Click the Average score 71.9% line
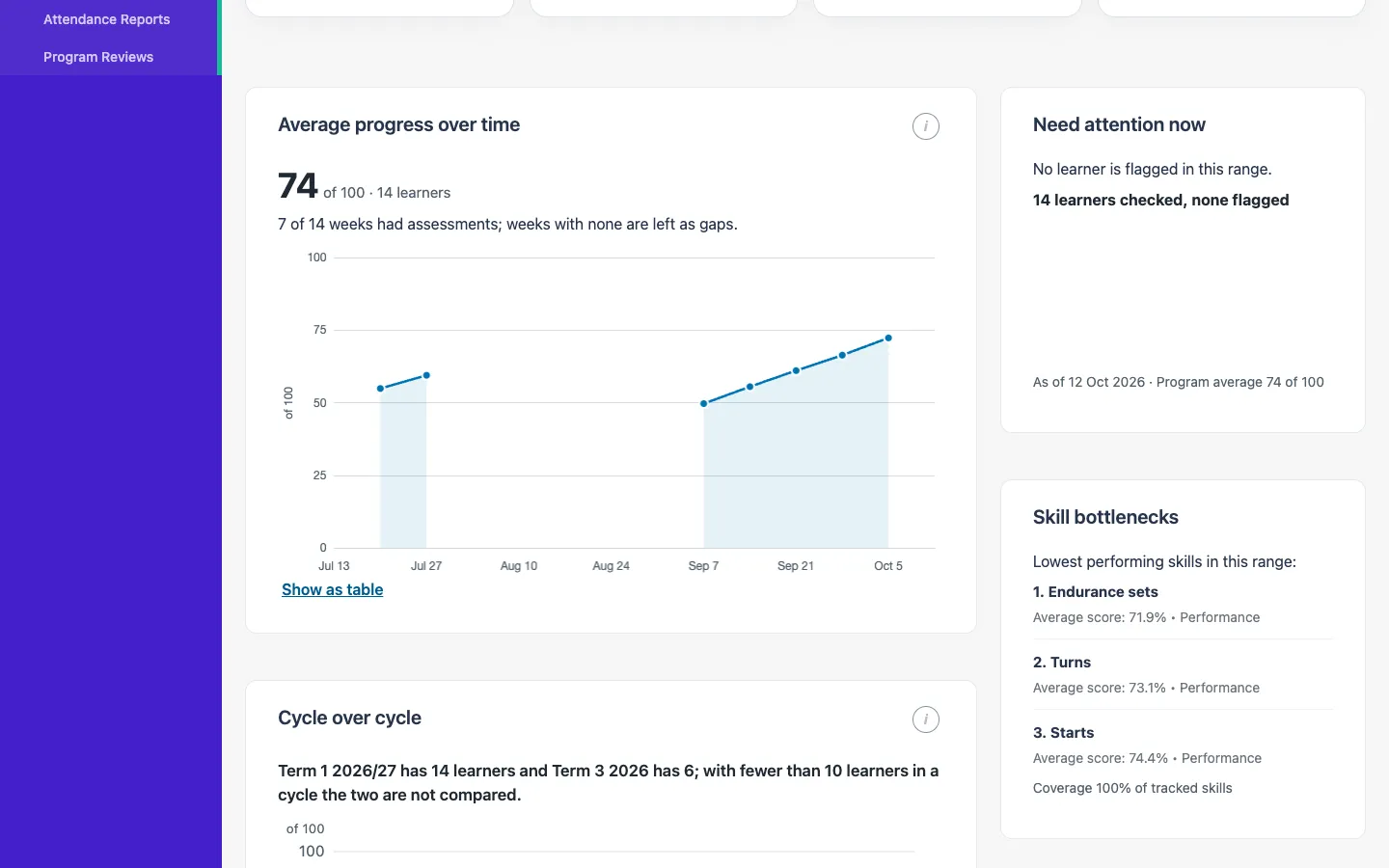Image resolution: width=1389 pixels, height=868 pixels. click(1146, 617)
